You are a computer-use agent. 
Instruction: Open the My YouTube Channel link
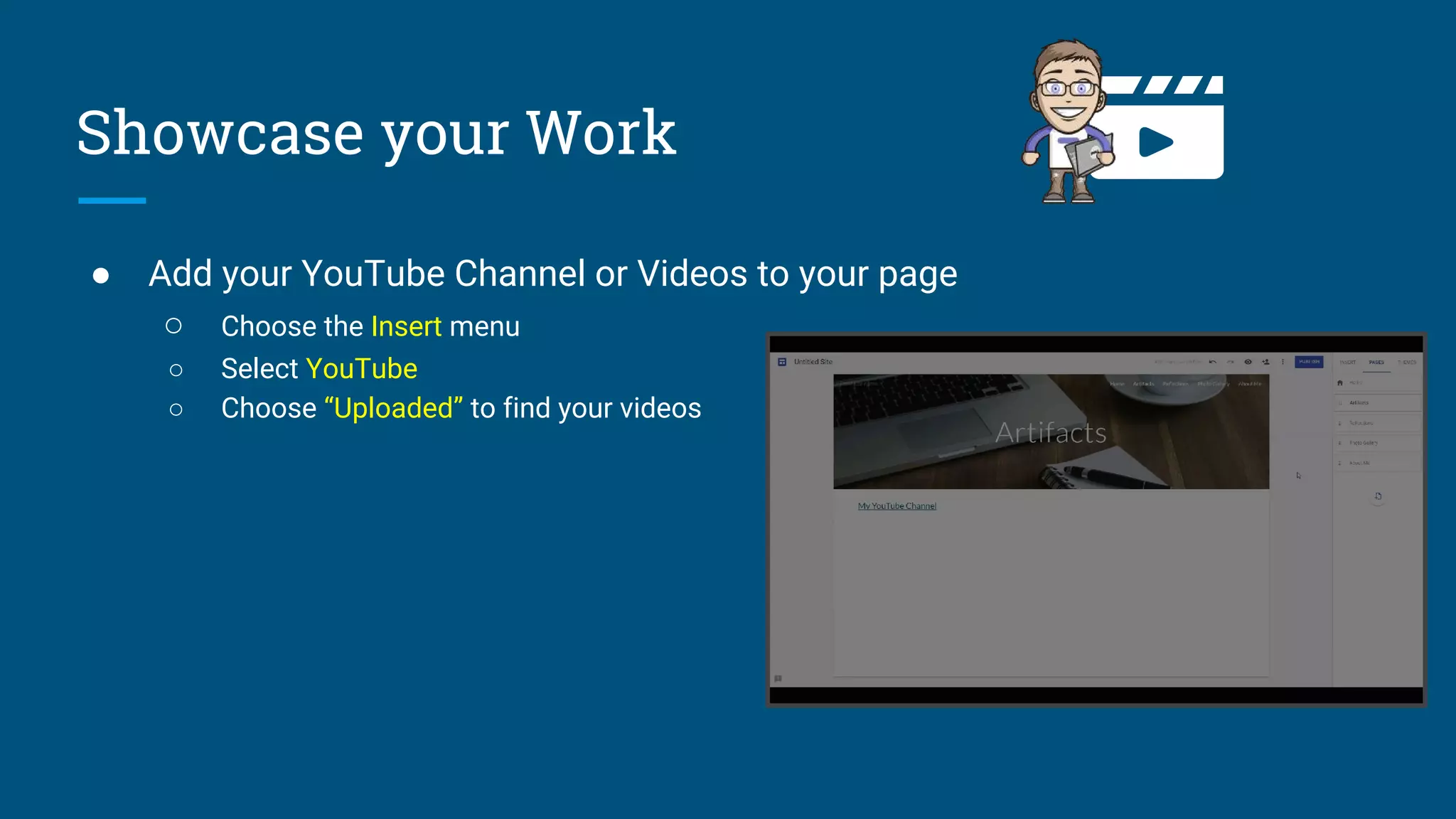[897, 506]
